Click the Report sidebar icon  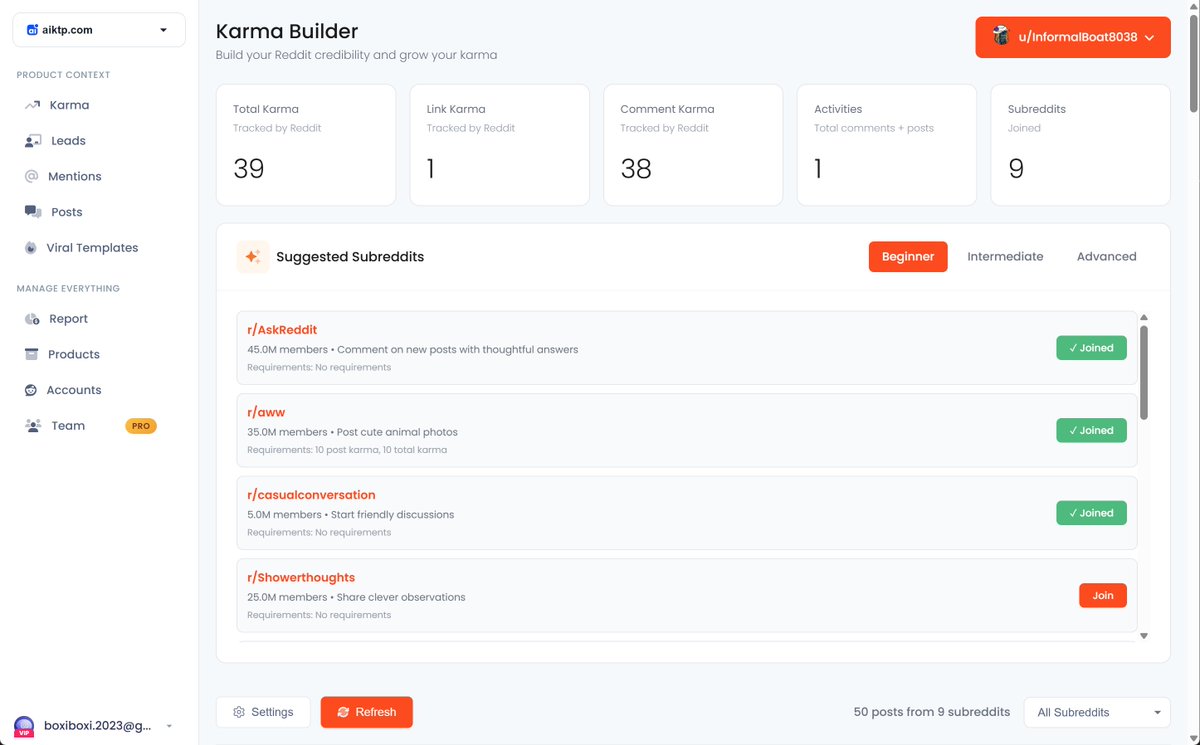[32, 319]
